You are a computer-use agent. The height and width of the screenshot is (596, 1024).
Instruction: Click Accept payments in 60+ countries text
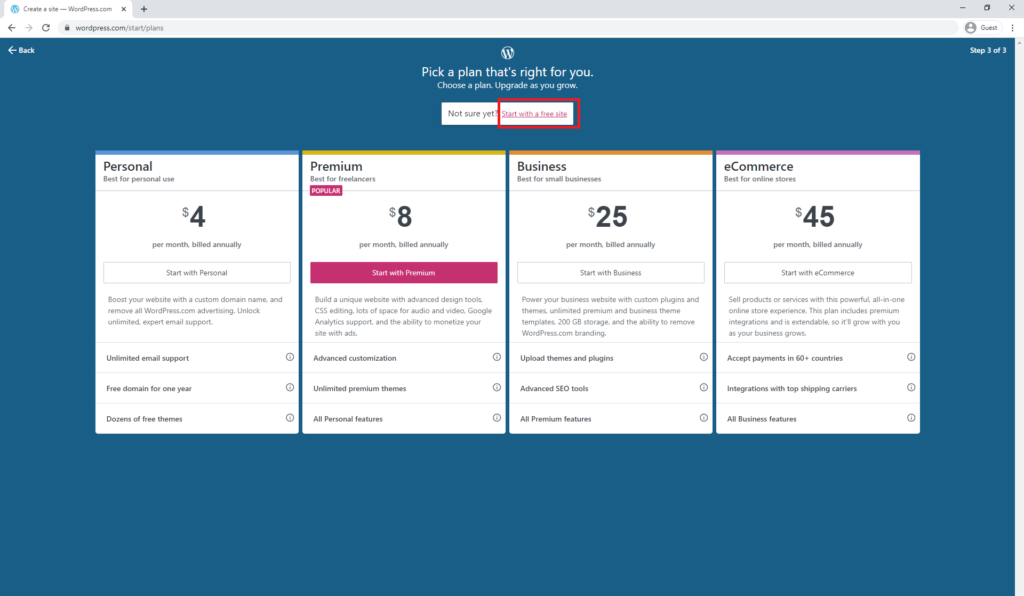point(785,358)
